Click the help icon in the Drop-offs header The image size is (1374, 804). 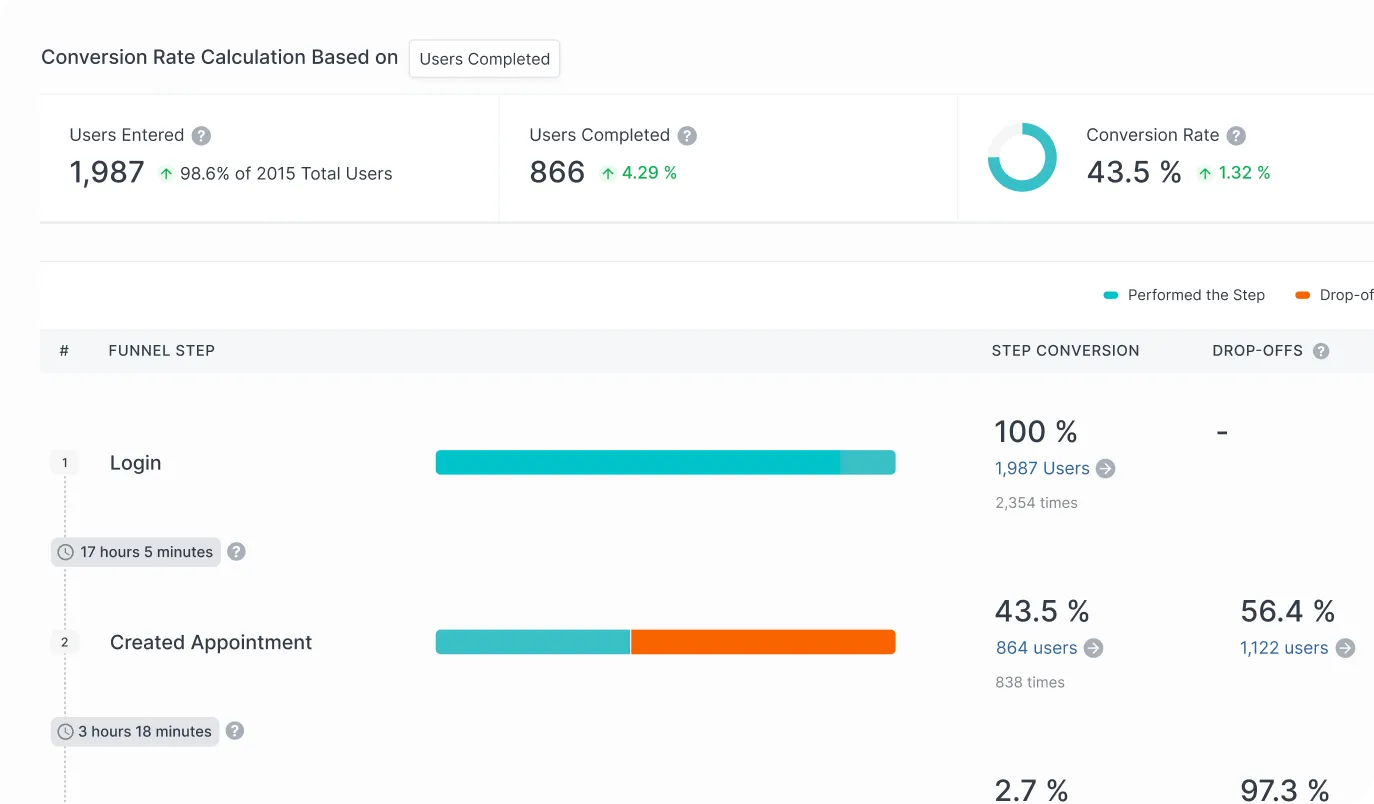coord(1322,350)
